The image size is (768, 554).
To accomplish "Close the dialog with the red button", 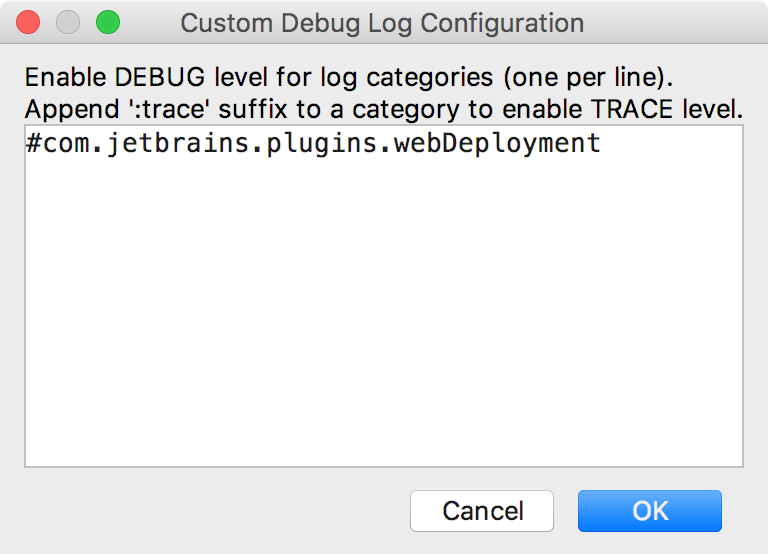I will (29, 22).
